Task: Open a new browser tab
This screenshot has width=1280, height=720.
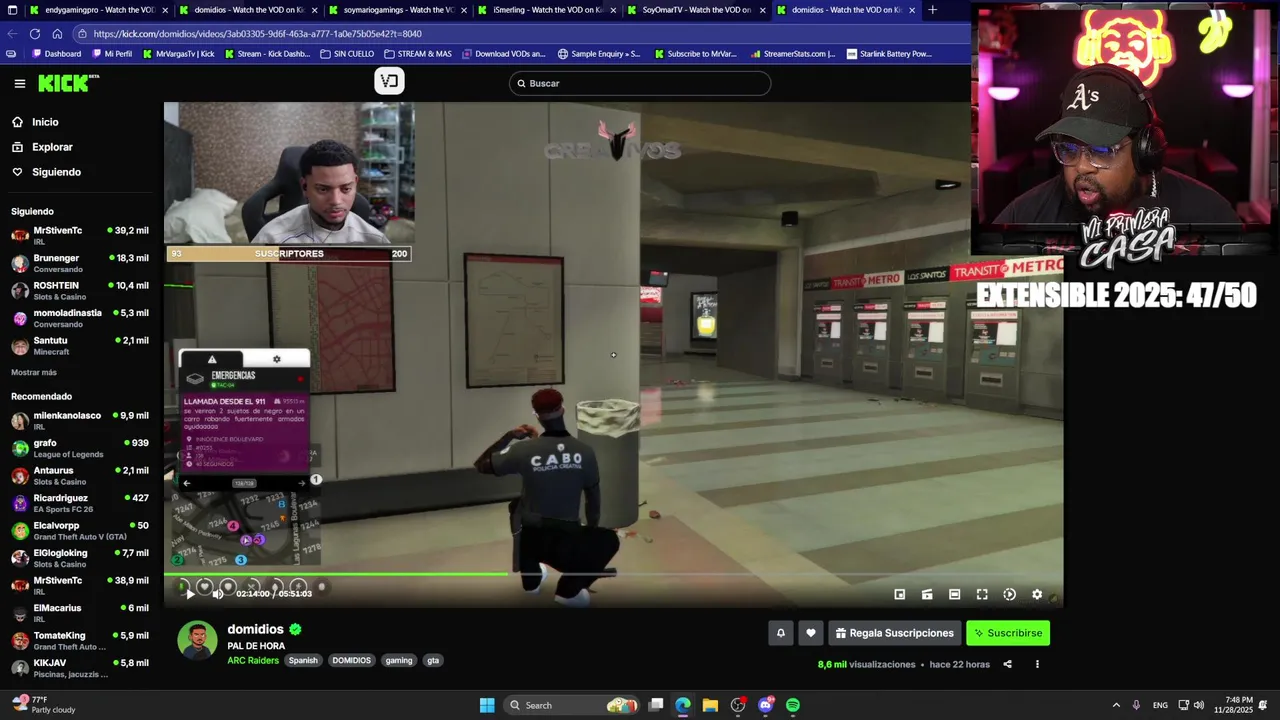Action: click(x=932, y=10)
